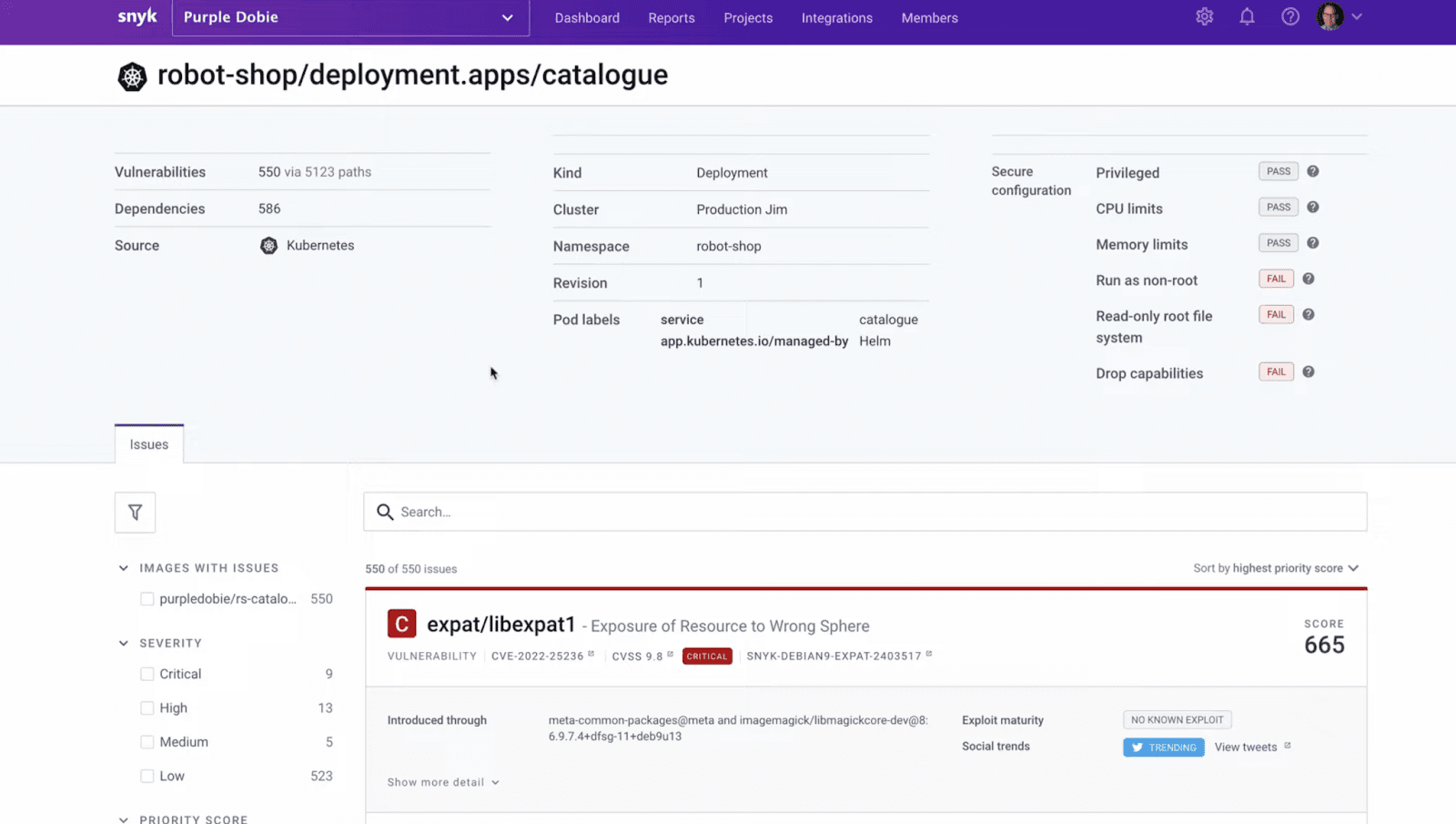Screen dimensions: 1456x824
Task: Click the 'robot-shop' namespace value
Action: click(729, 246)
